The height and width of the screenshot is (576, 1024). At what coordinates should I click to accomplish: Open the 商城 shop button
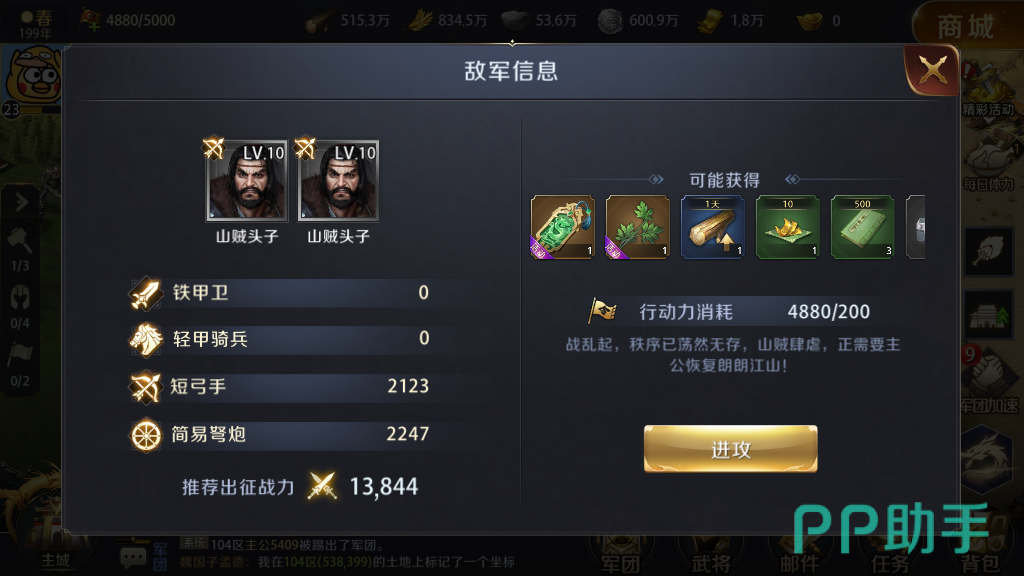pos(965,26)
